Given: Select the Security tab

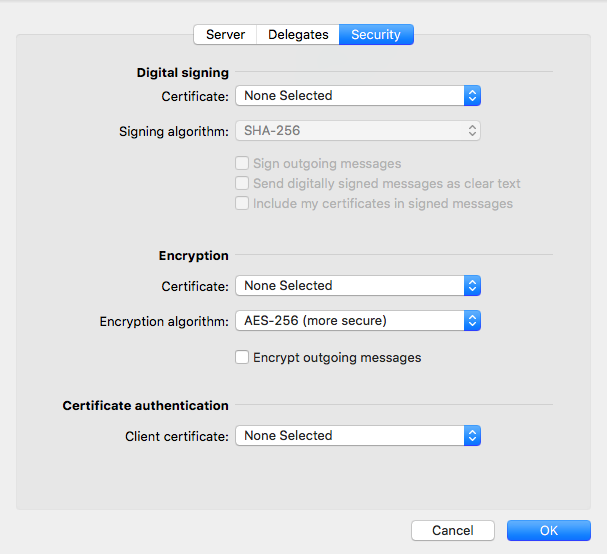Looking at the screenshot, I should point(376,34).
